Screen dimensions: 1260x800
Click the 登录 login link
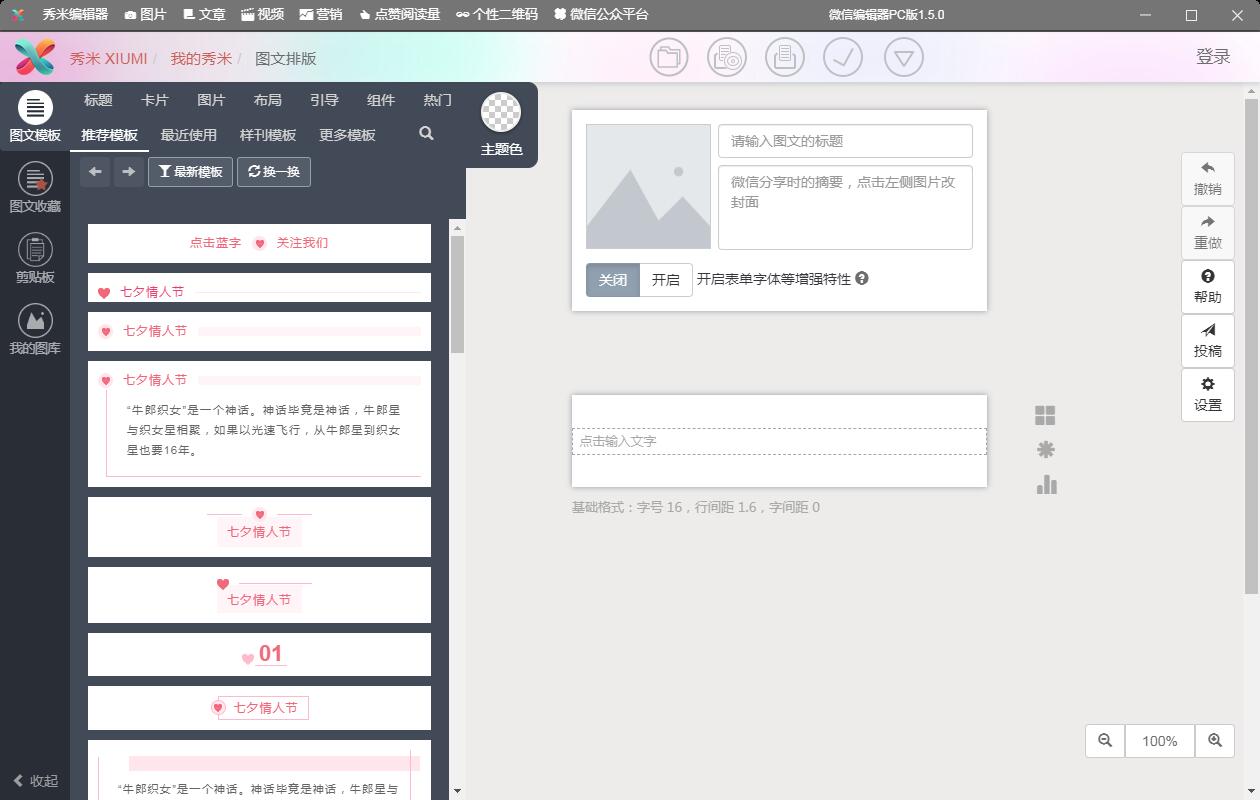1213,57
